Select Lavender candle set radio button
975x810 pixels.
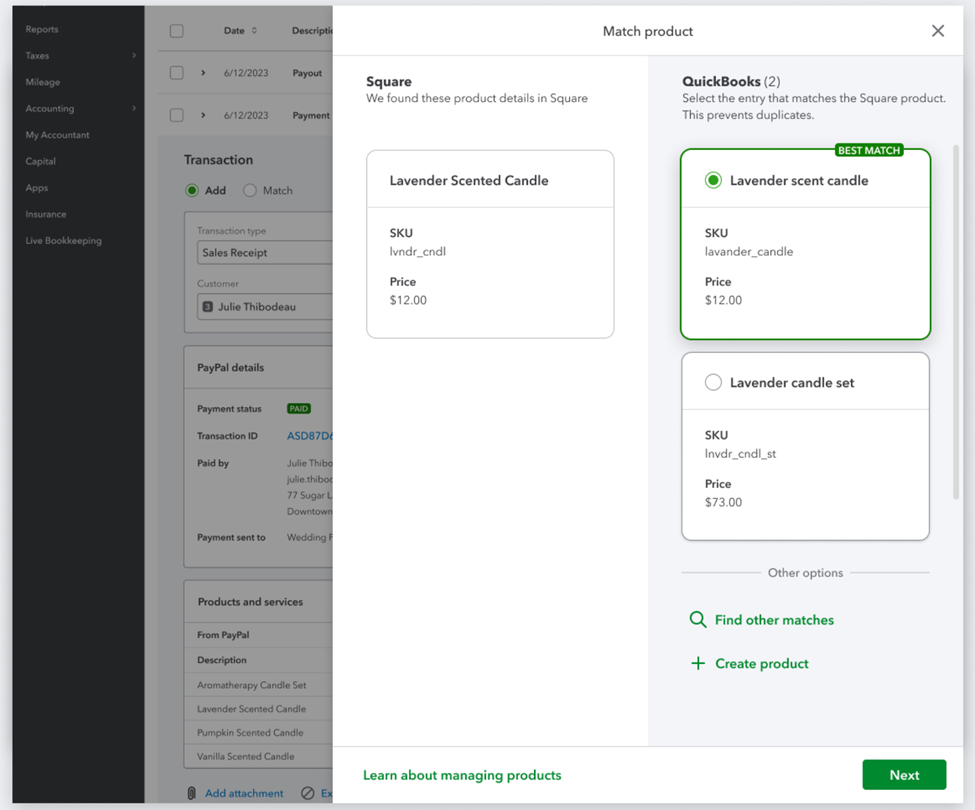pos(713,382)
